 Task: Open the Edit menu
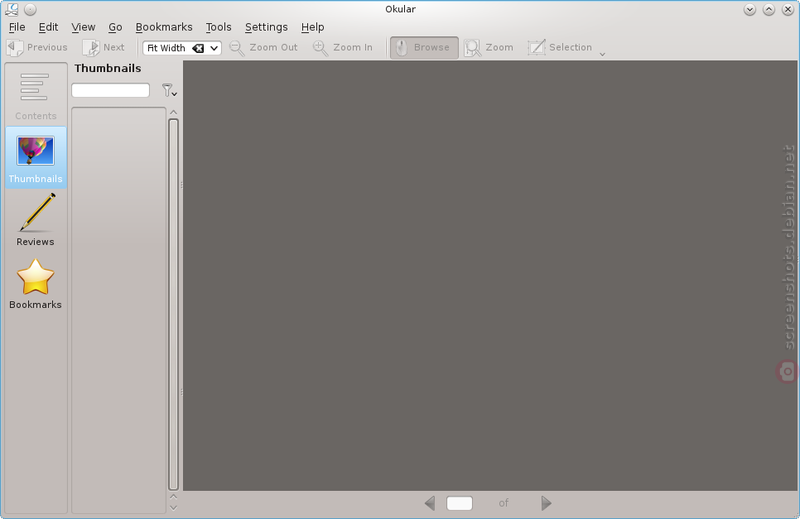[48, 27]
